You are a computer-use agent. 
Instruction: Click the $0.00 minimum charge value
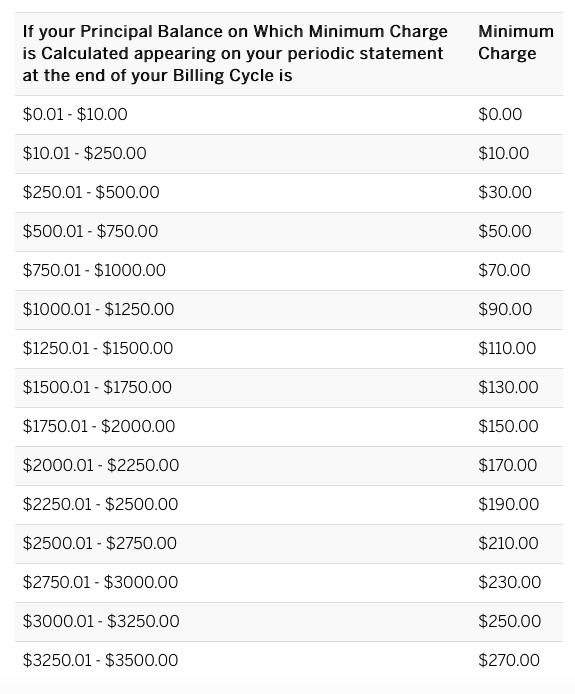click(x=500, y=115)
